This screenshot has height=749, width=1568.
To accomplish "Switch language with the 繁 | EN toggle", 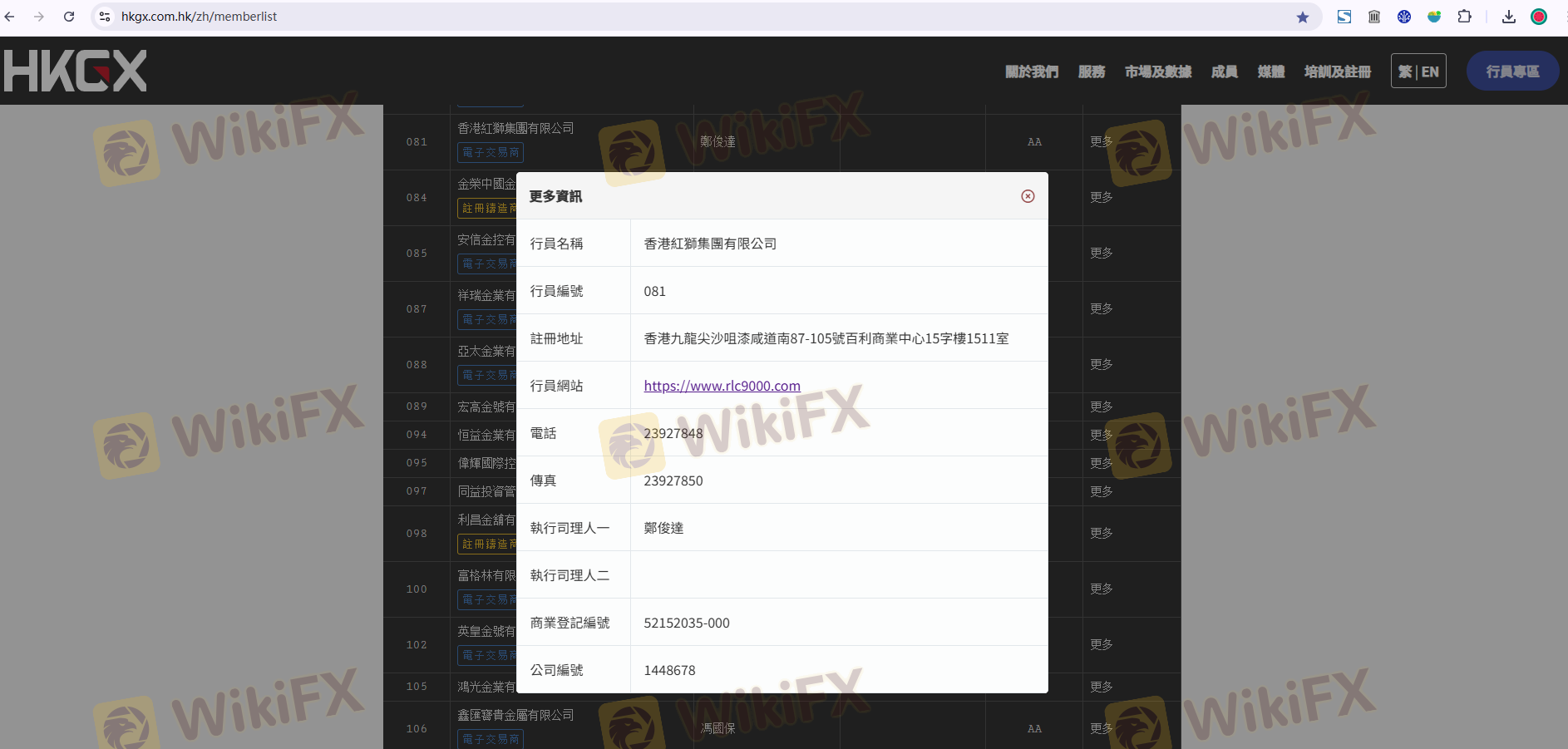I will (1418, 71).
